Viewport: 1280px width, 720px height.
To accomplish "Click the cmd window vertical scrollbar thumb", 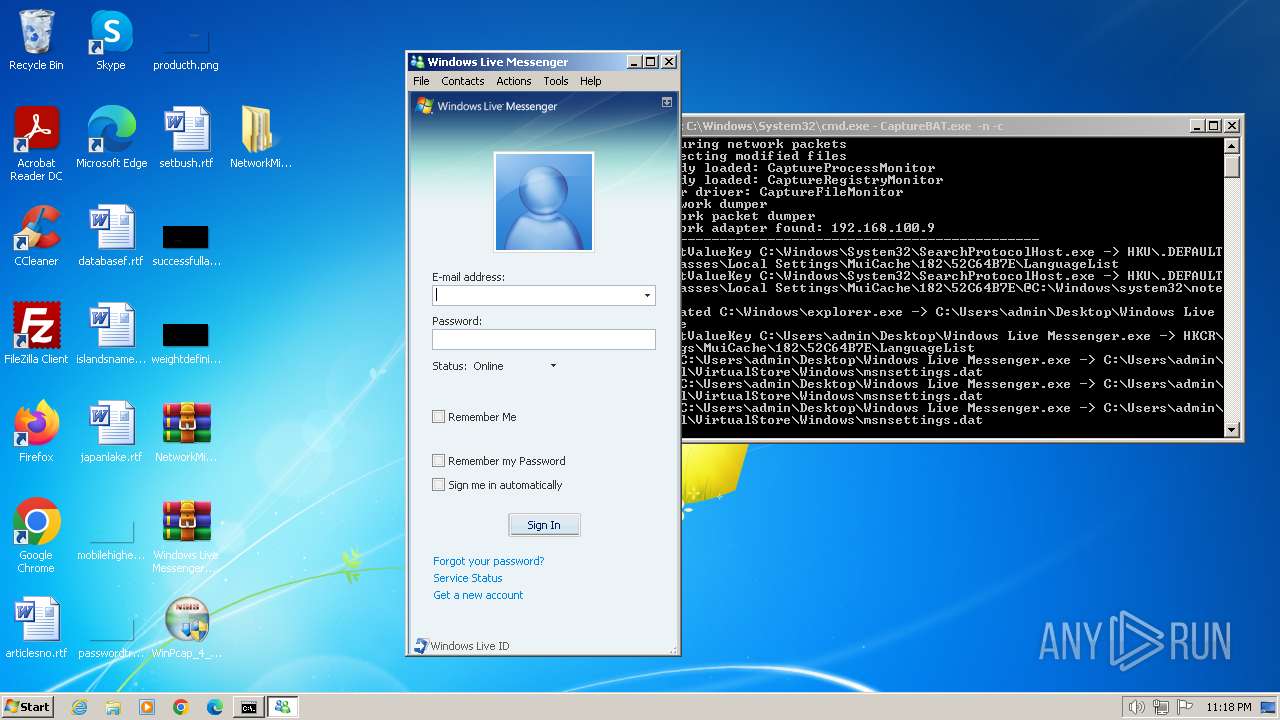I will (1232, 166).
